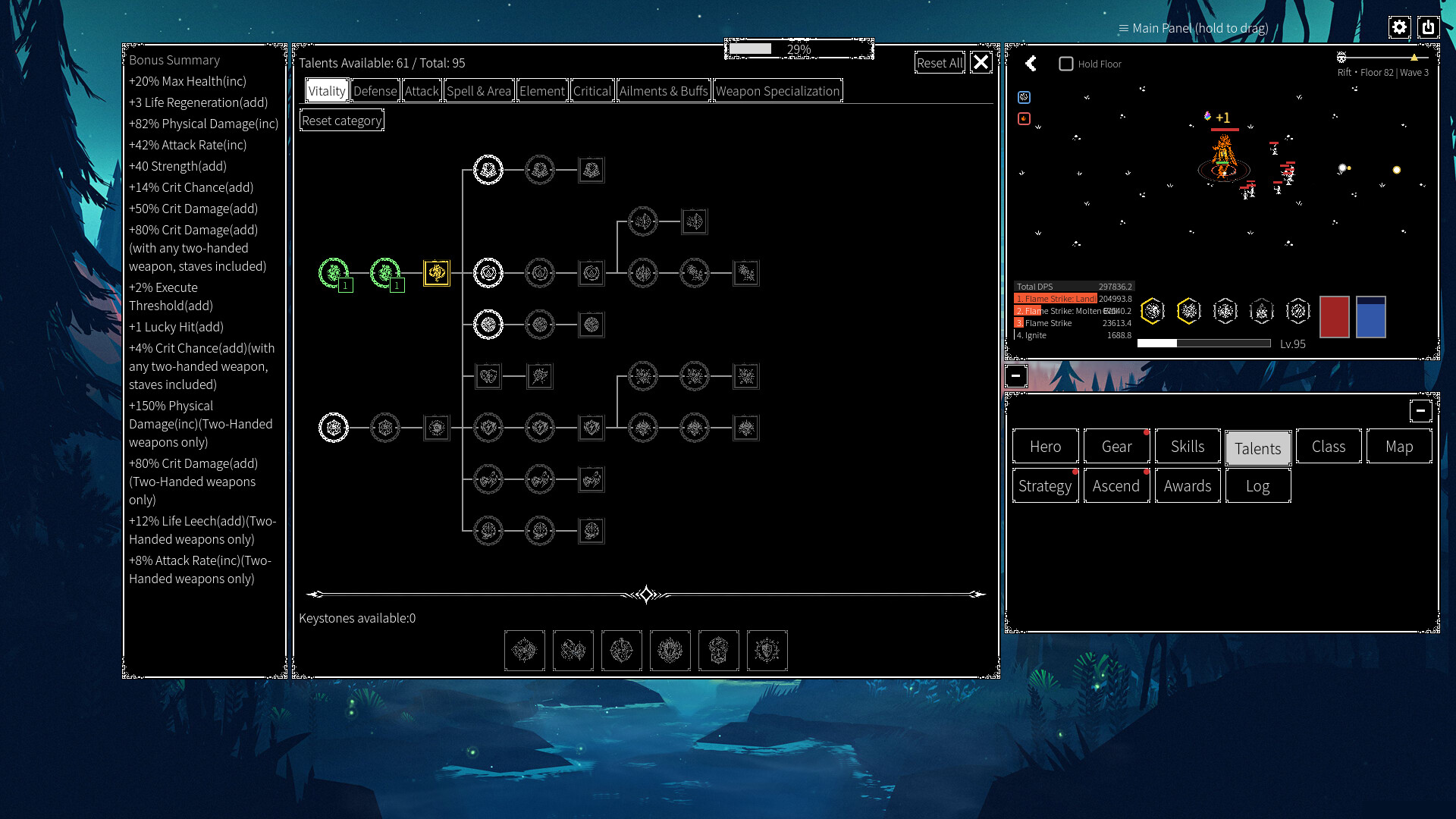Select the last keystone icon in row
Viewport: 1456px width, 819px height.
[767, 651]
